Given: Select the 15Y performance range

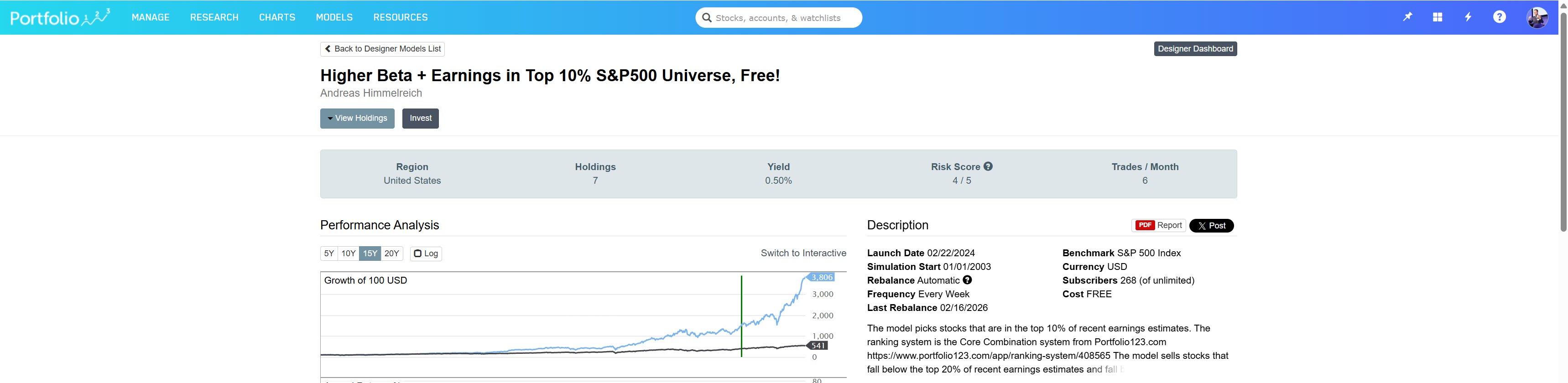Looking at the screenshot, I should tap(370, 253).
